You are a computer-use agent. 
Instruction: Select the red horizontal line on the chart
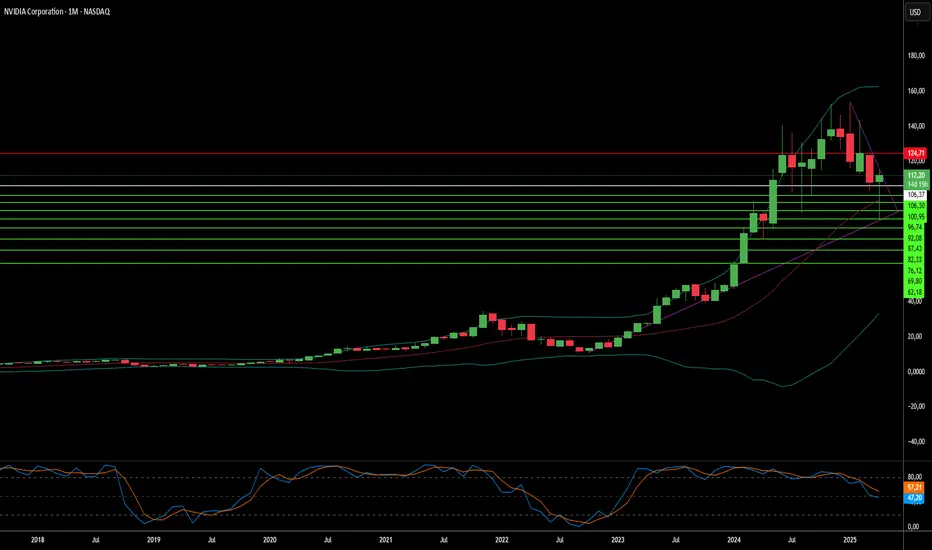point(452,153)
